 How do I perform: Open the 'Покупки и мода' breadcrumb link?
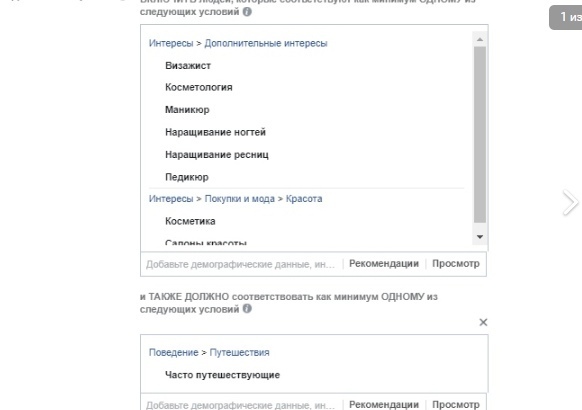239,199
